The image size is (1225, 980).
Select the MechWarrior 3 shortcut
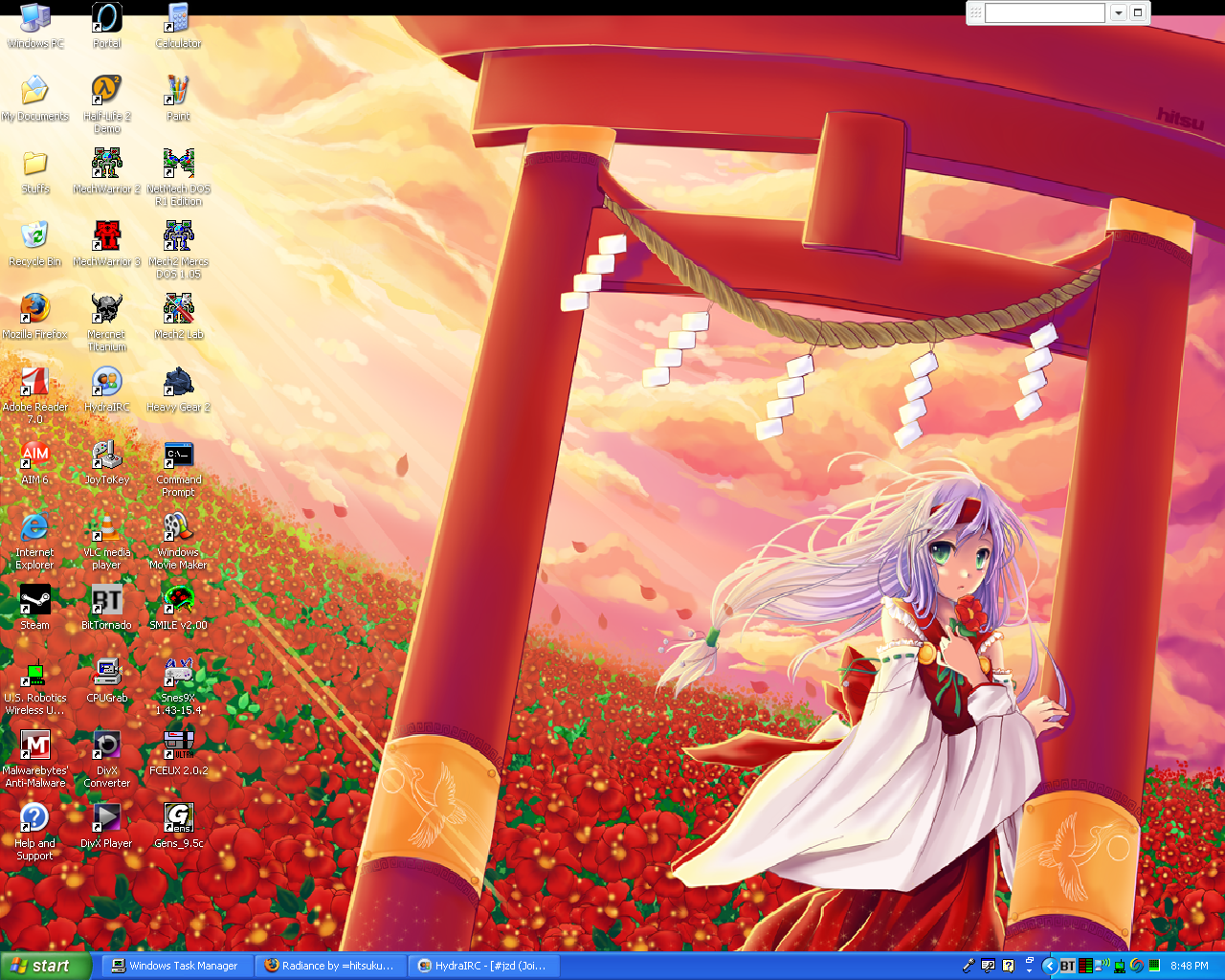[x=107, y=244]
